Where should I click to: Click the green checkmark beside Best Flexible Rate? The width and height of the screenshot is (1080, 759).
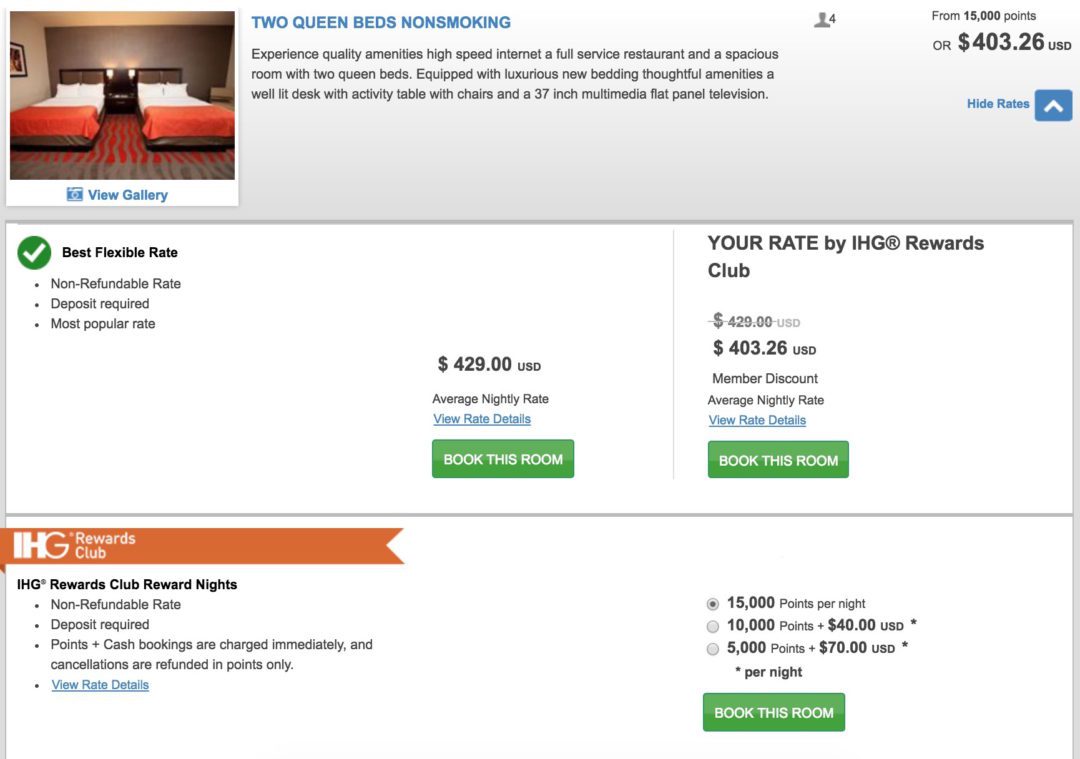point(34,253)
